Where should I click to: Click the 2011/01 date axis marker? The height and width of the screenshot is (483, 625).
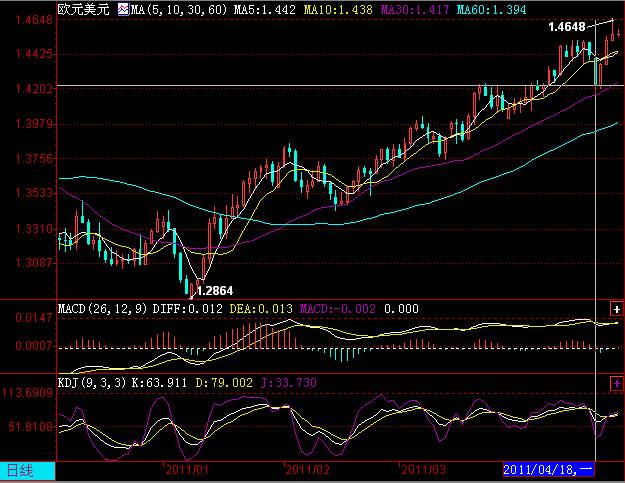(187, 469)
